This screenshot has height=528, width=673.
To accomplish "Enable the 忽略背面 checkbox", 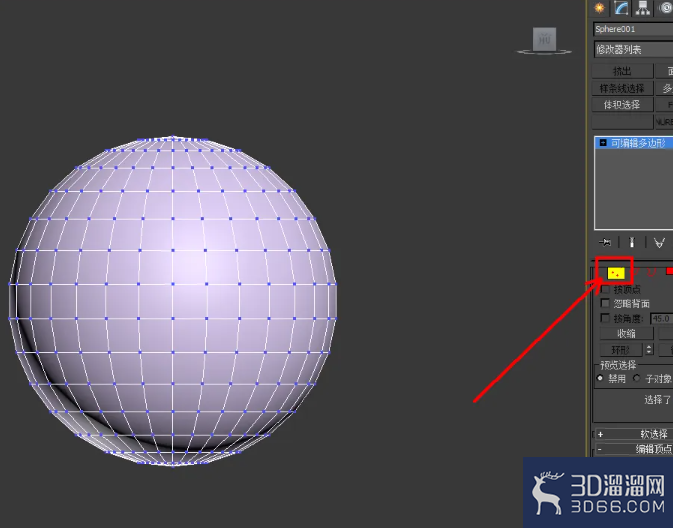I will (x=605, y=303).
